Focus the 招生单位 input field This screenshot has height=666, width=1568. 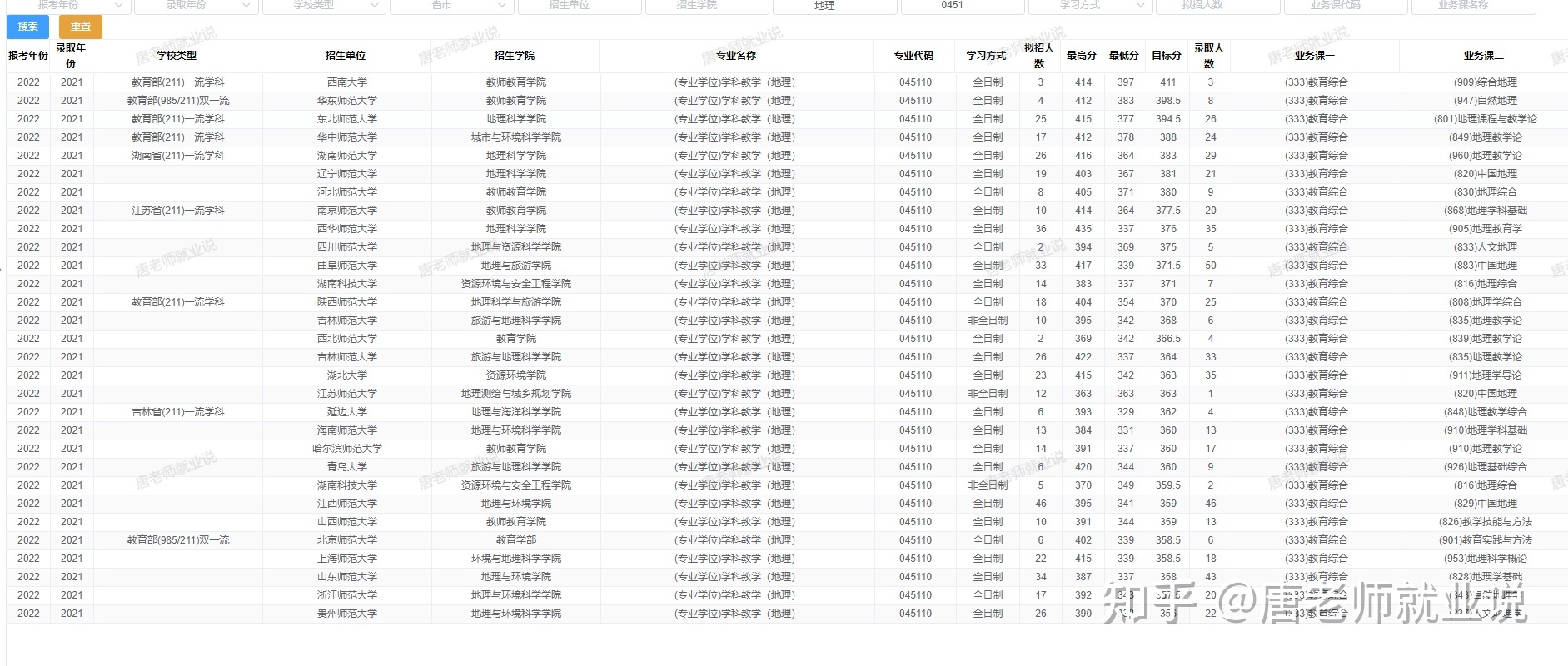[580, 6]
